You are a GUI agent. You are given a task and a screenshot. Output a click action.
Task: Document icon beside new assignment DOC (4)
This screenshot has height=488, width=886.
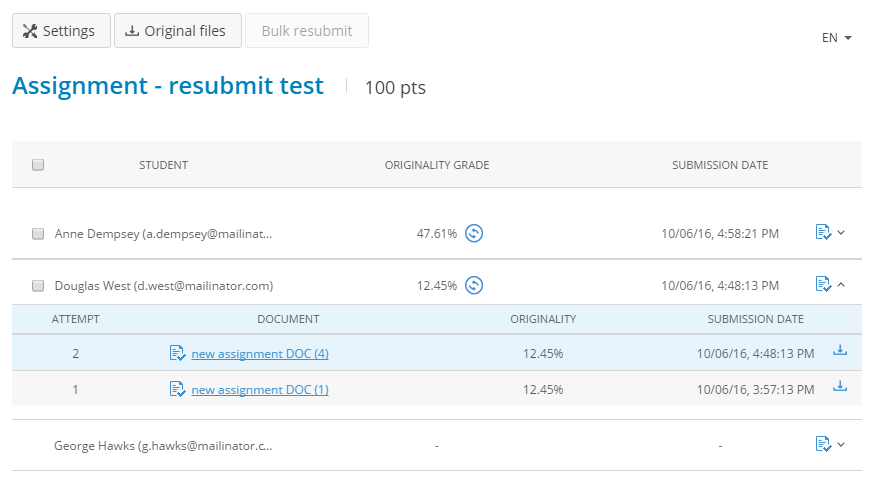pos(177,354)
